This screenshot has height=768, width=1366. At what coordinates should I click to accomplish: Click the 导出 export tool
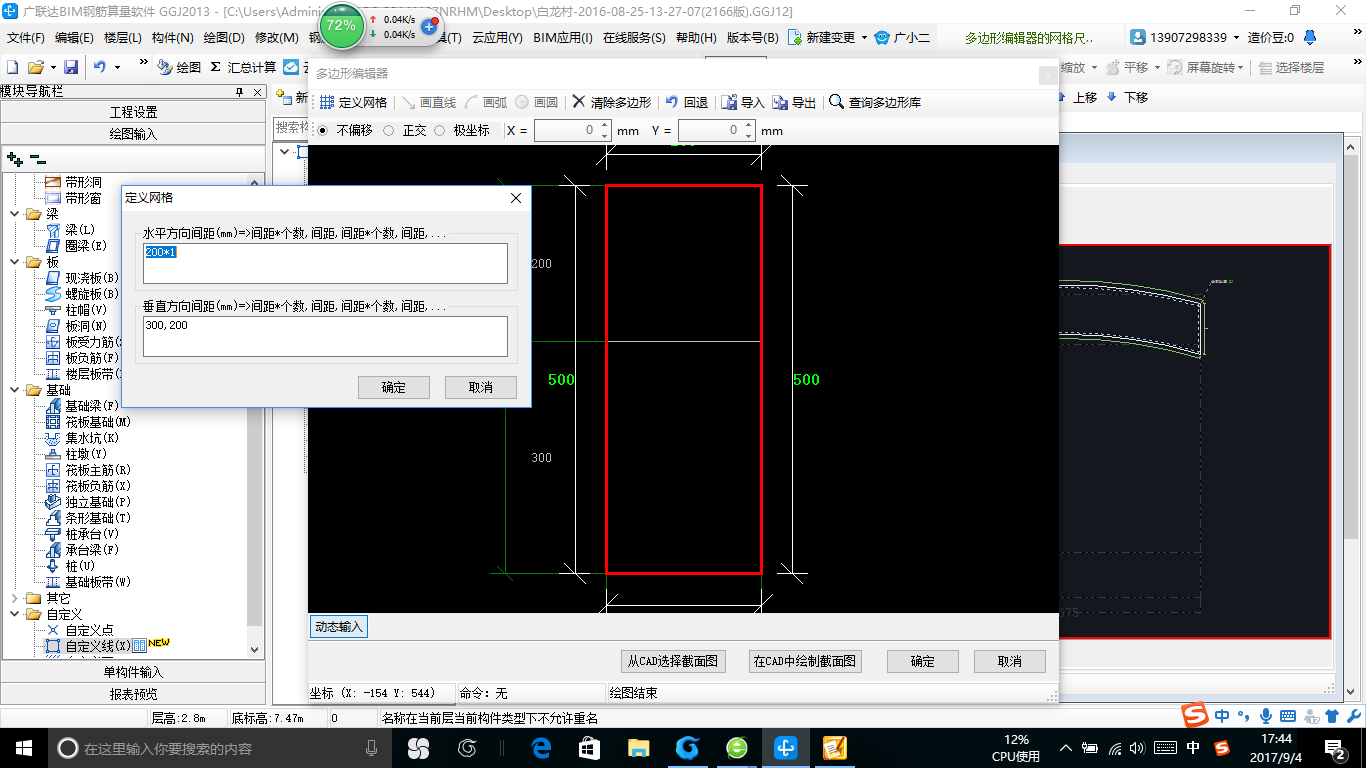pyautogui.click(x=795, y=102)
